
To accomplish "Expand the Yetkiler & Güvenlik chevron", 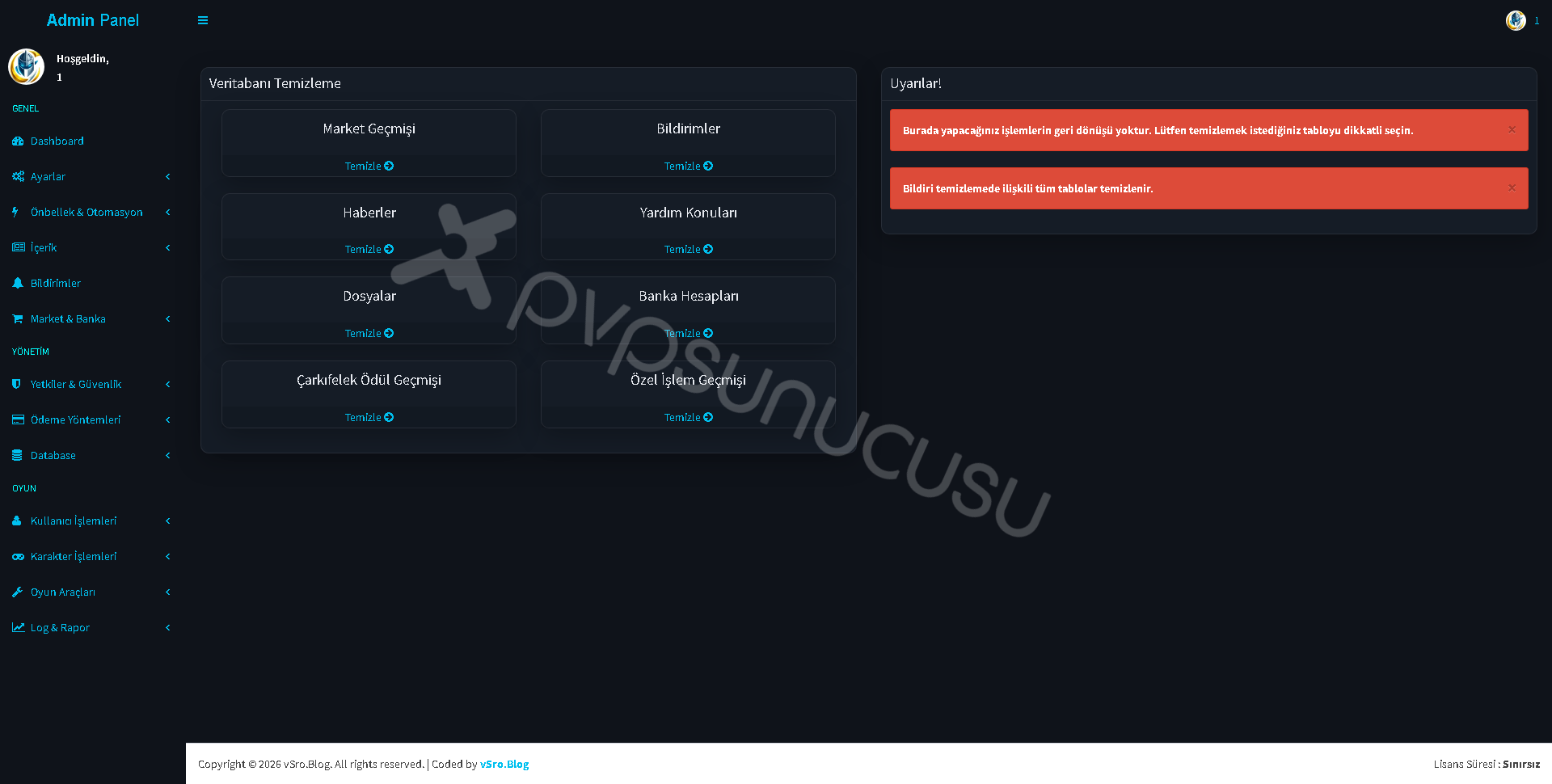I will (168, 385).
